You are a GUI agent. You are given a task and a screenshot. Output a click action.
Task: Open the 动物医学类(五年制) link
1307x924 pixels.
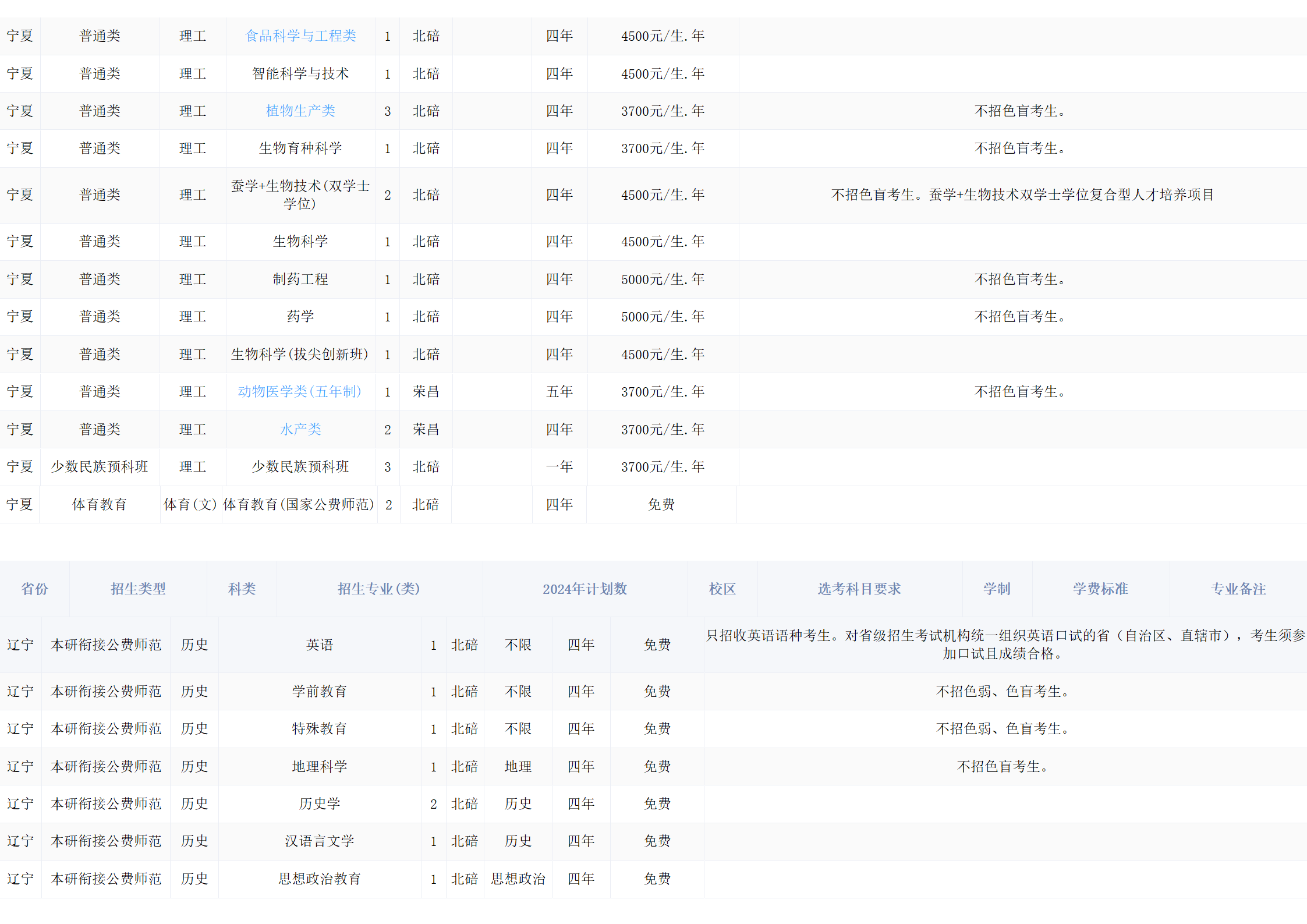[299, 391]
